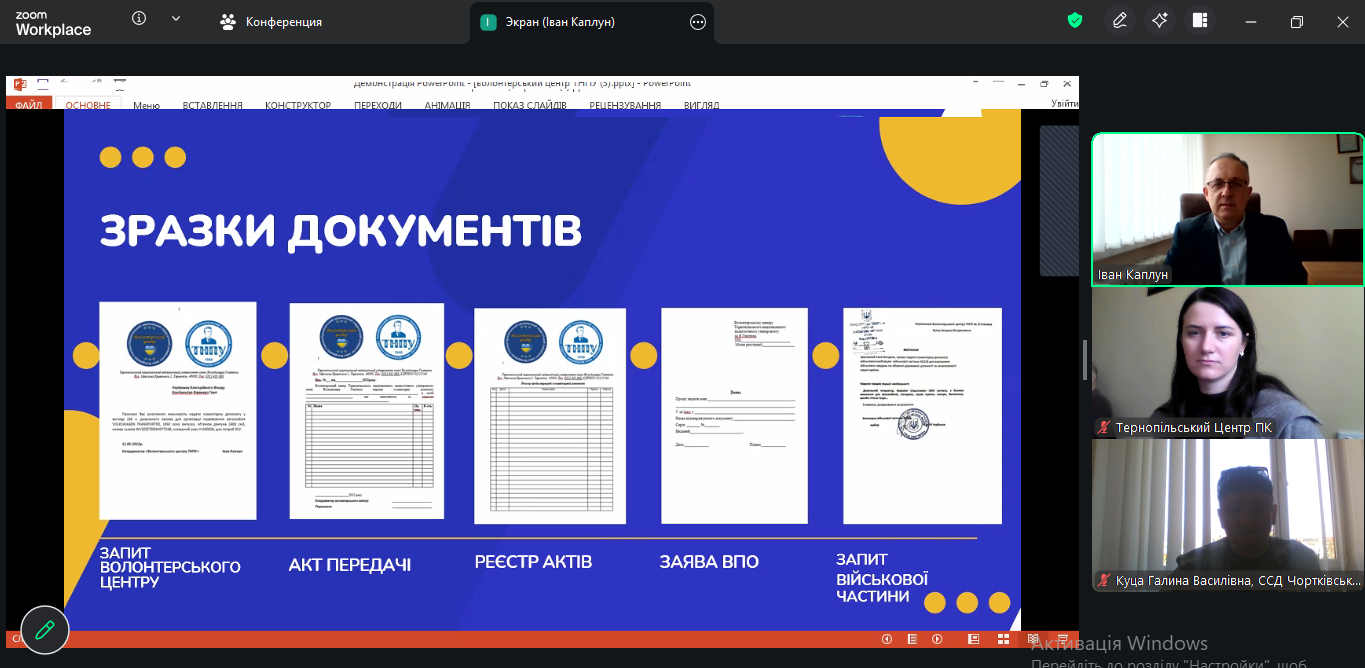This screenshot has height=668, width=1365.
Task: Open the AI Companion sparkle icon
Action: (1160, 20)
